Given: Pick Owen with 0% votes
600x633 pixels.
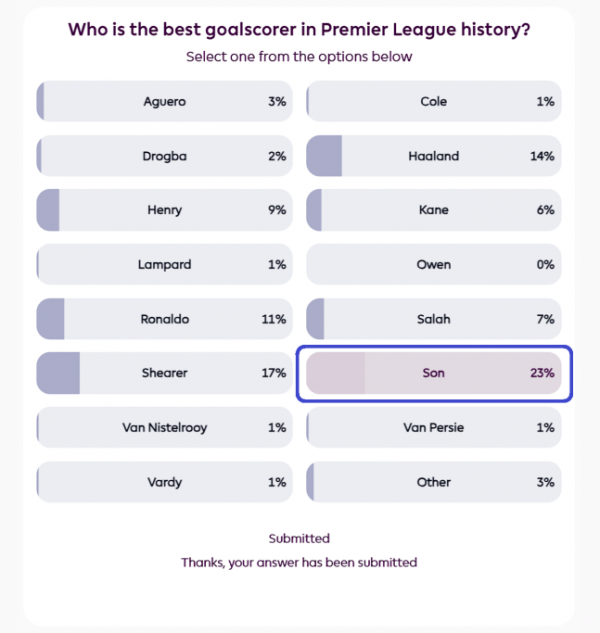Looking at the screenshot, I should 433,265.
